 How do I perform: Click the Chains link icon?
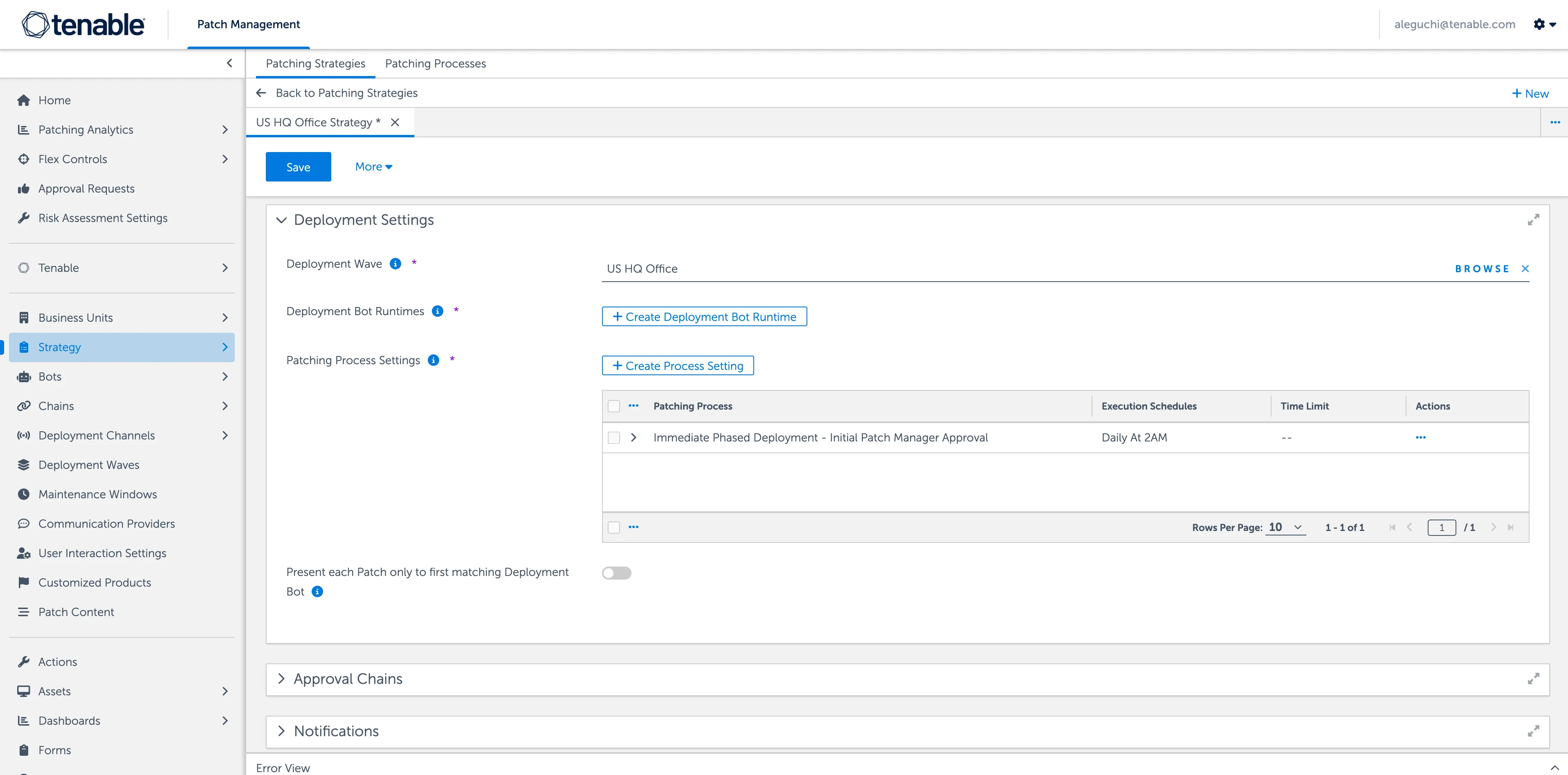pyautogui.click(x=24, y=406)
